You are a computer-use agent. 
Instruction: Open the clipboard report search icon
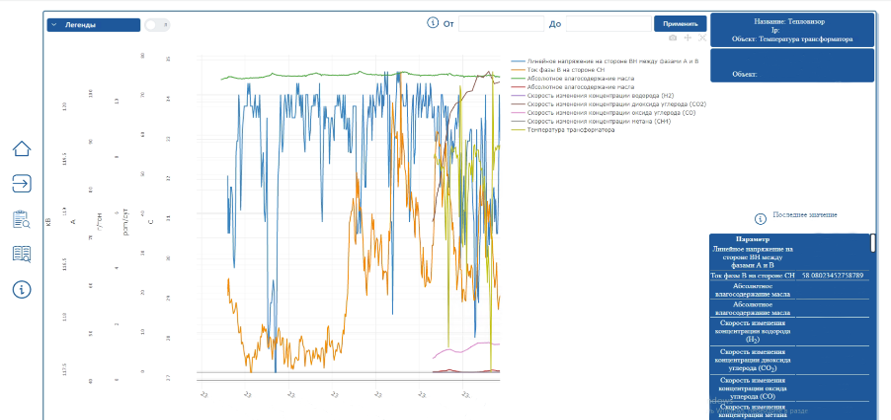coord(22,219)
